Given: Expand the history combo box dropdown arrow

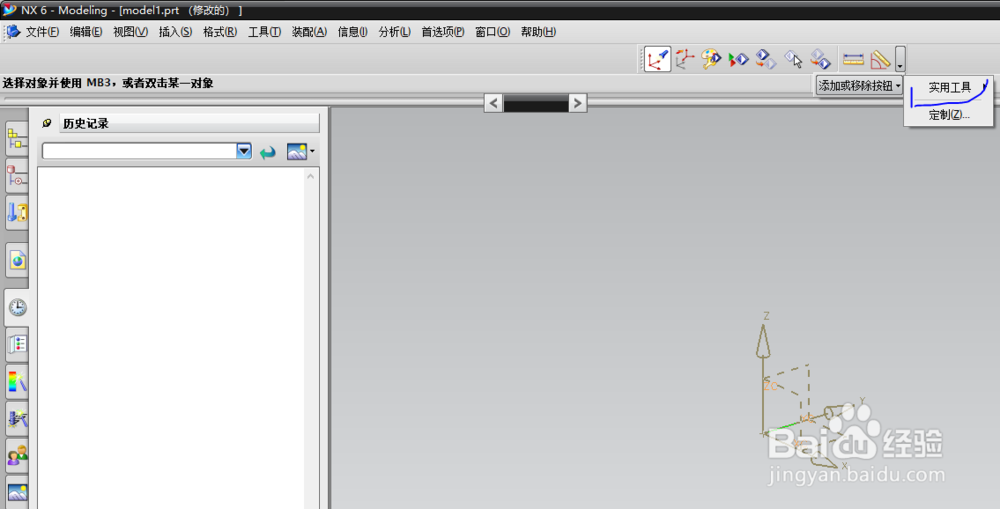Looking at the screenshot, I should click(x=244, y=151).
